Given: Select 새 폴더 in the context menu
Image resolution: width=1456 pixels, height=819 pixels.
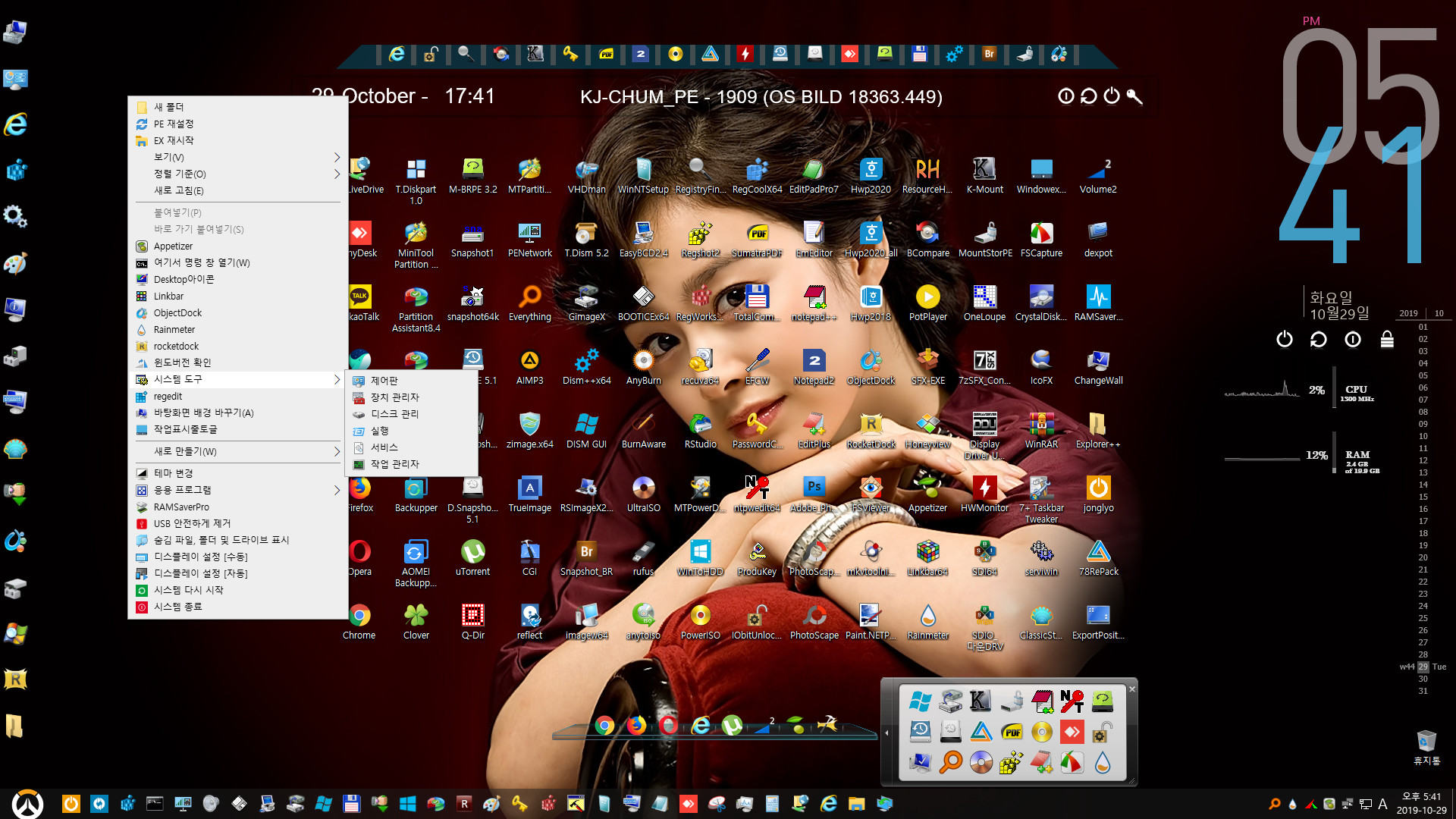Looking at the screenshot, I should point(238,107).
